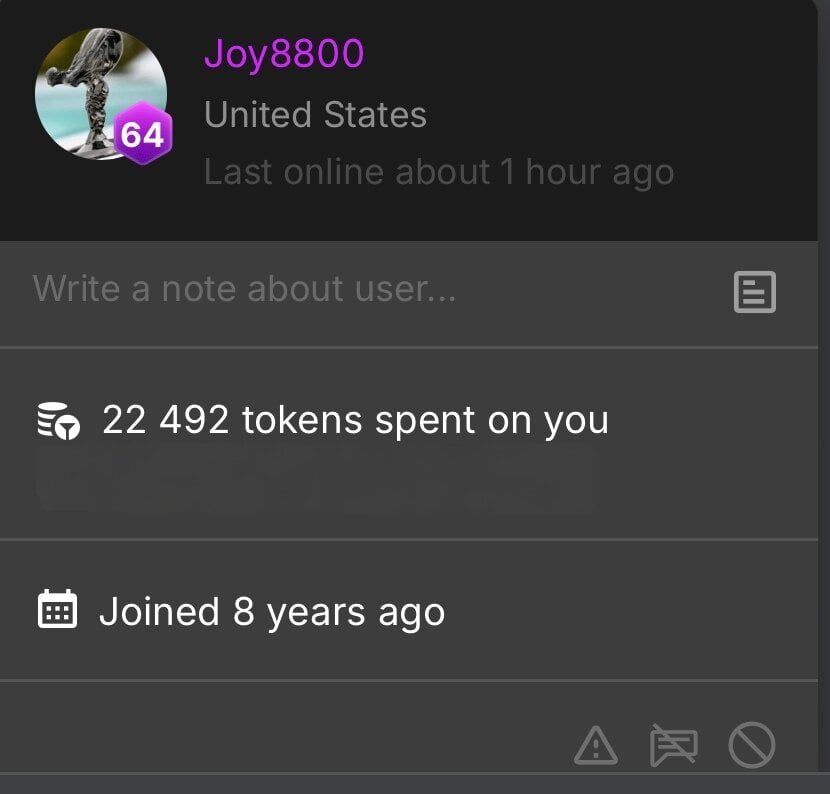The image size is (830, 794).
Task: Click the Last online about 1 hour ago text
Action: click(x=438, y=172)
